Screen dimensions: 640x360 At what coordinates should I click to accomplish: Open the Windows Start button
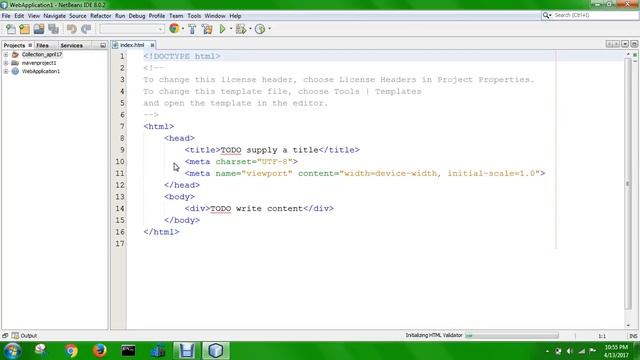12,351
